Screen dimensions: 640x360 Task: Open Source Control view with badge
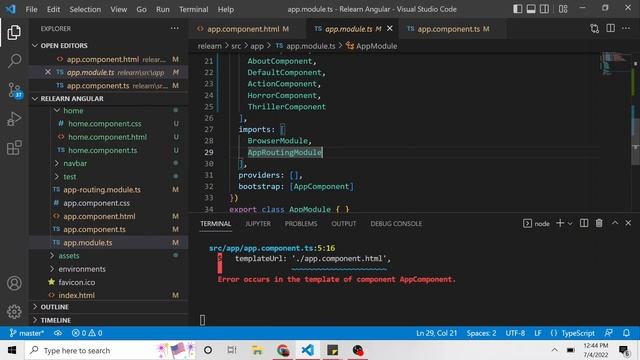click(15, 90)
